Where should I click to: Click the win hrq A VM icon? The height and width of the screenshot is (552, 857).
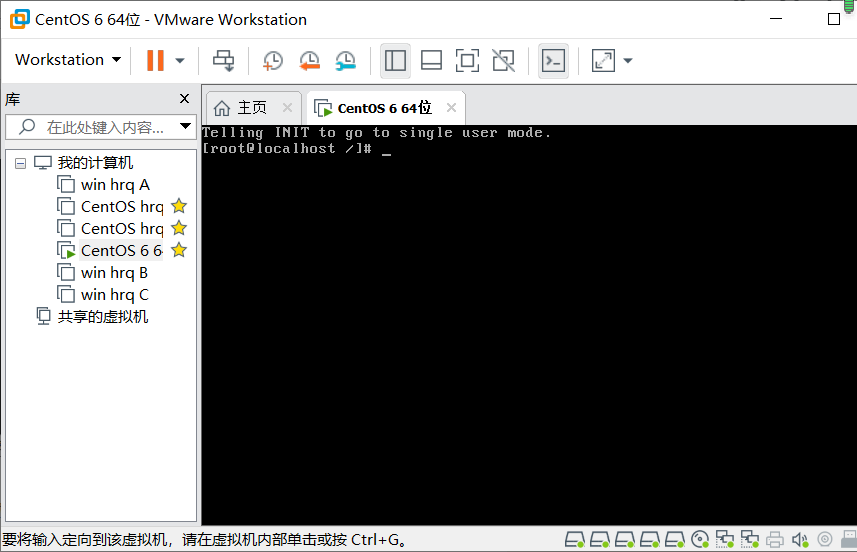coord(66,185)
